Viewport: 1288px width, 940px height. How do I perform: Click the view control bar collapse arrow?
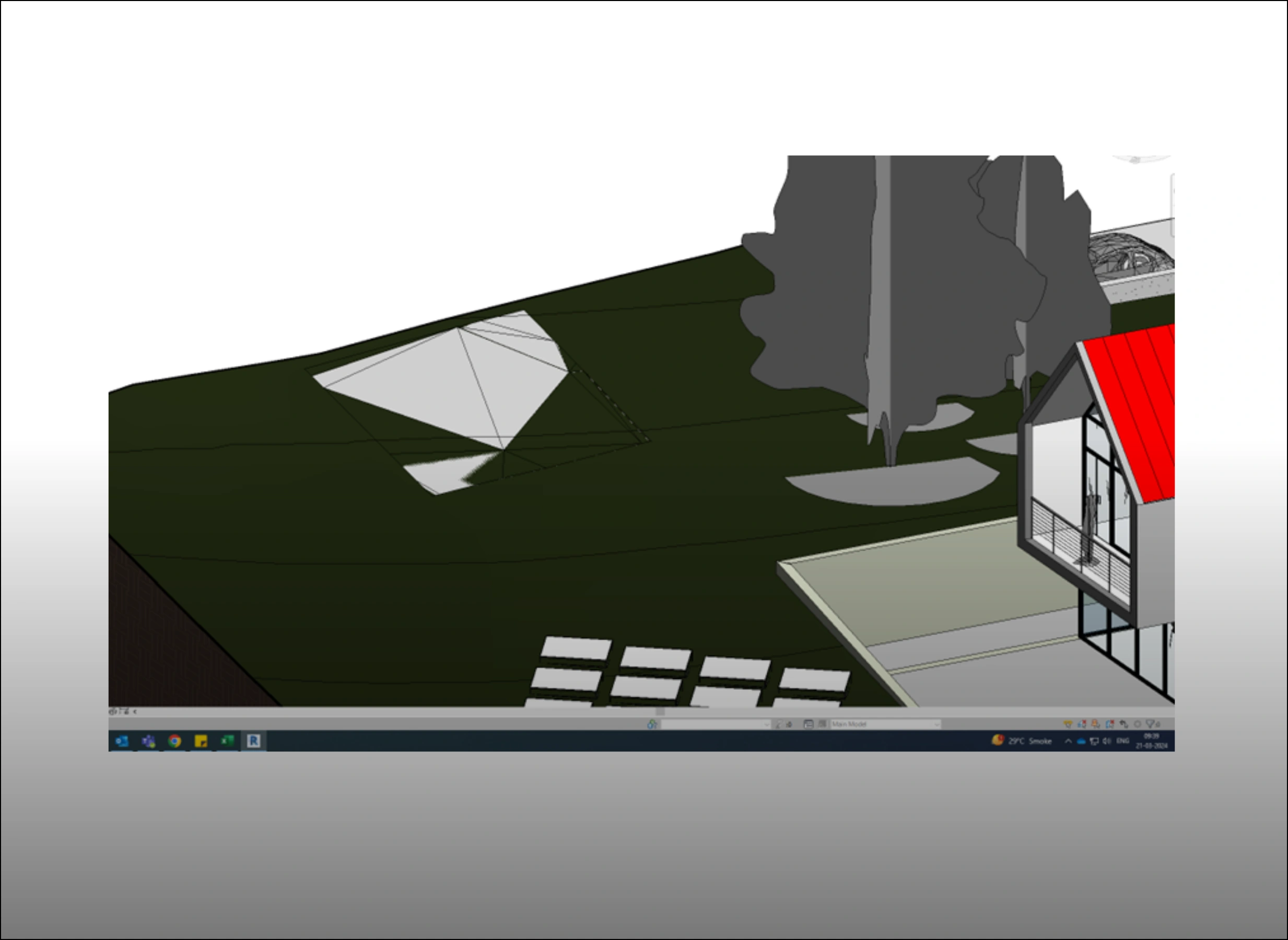[135, 711]
